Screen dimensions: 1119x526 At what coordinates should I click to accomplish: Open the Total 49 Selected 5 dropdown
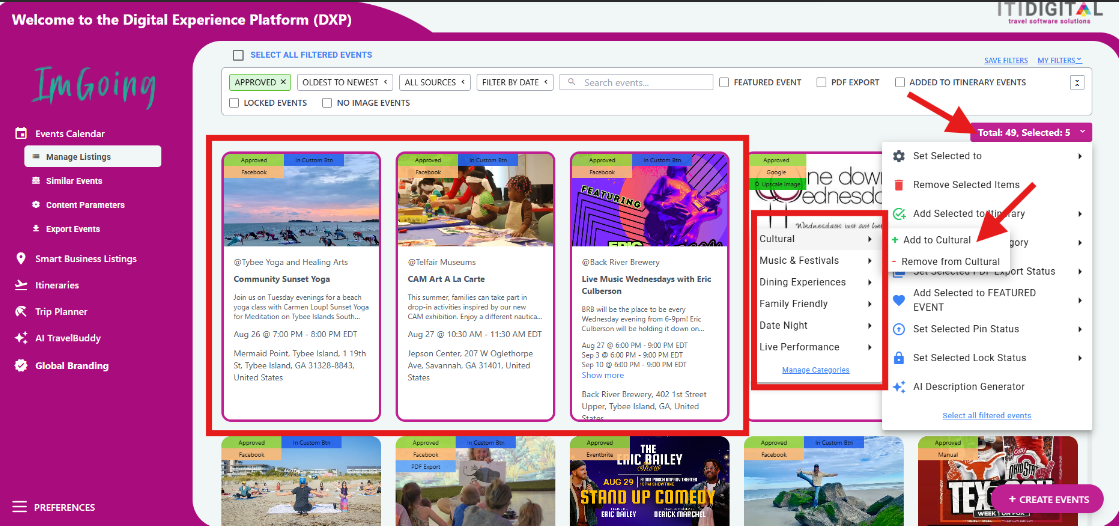point(1030,132)
